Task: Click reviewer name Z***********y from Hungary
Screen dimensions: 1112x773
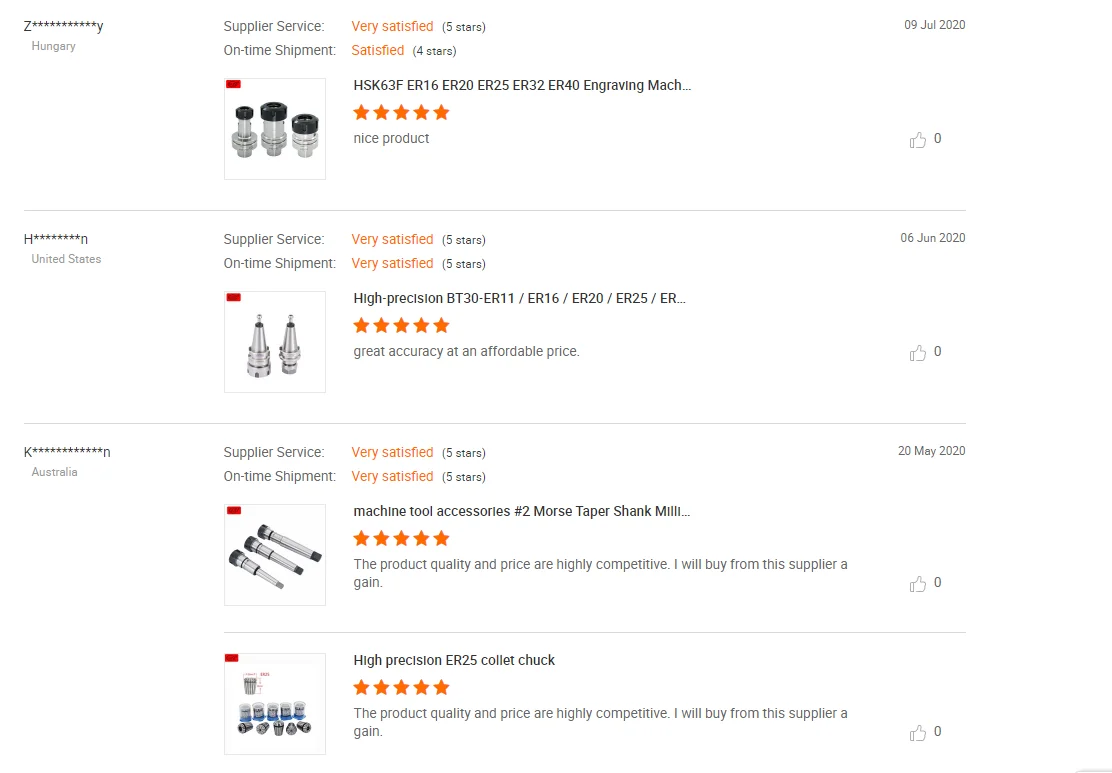Action: [x=63, y=26]
